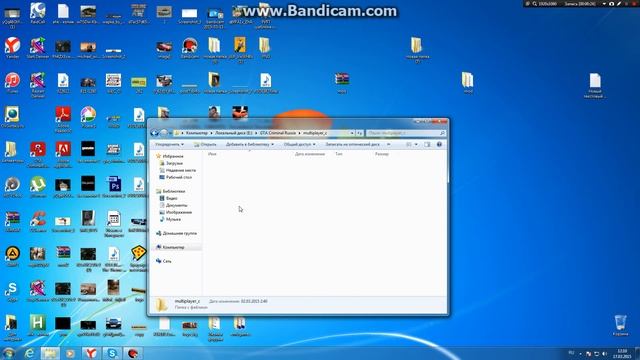This screenshot has height=360, width=640.
Task: Select the RaidCall desktop icon
Action: tap(38, 13)
